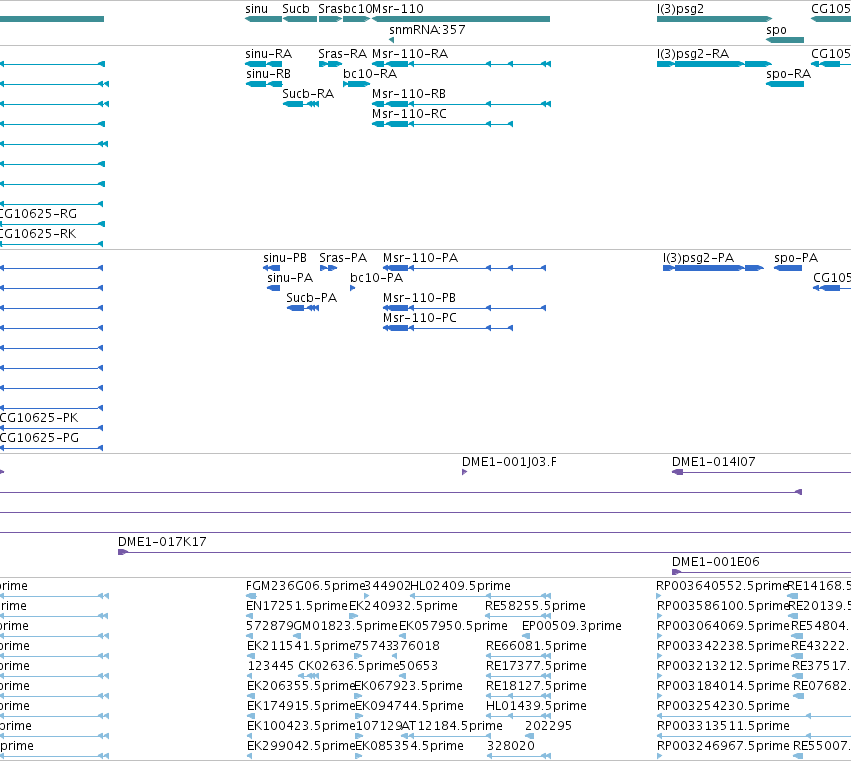The height and width of the screenshot is (761, 851).
Task: Select EST RP003313511.5prime
Action: click(x=723, y=726)
